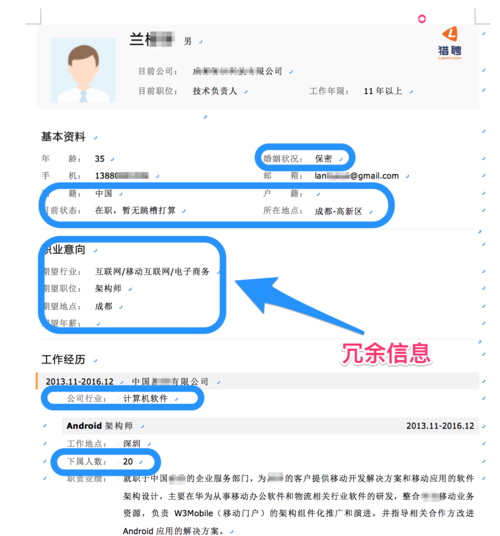Click the 户籍 label

pyautogui.click(x=283, y=193)
